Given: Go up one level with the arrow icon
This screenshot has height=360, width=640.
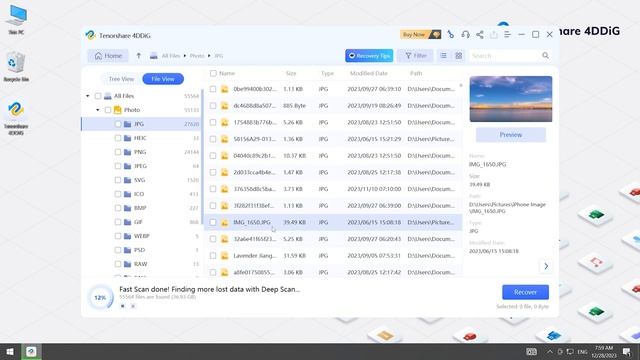Looking at the screenshot, I should click(138, 56).
